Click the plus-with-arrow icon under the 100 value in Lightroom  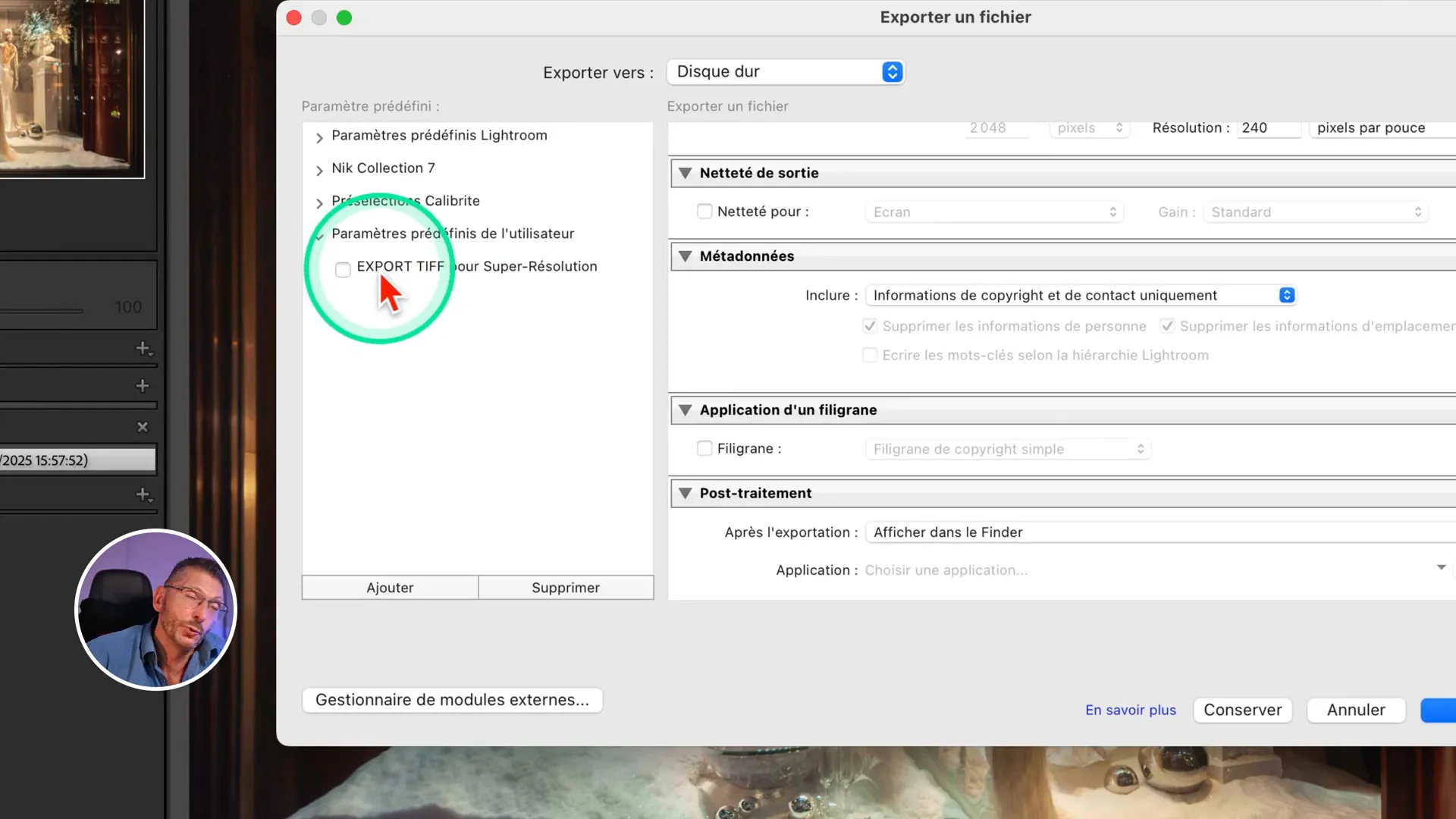click(x=143, y=348)
